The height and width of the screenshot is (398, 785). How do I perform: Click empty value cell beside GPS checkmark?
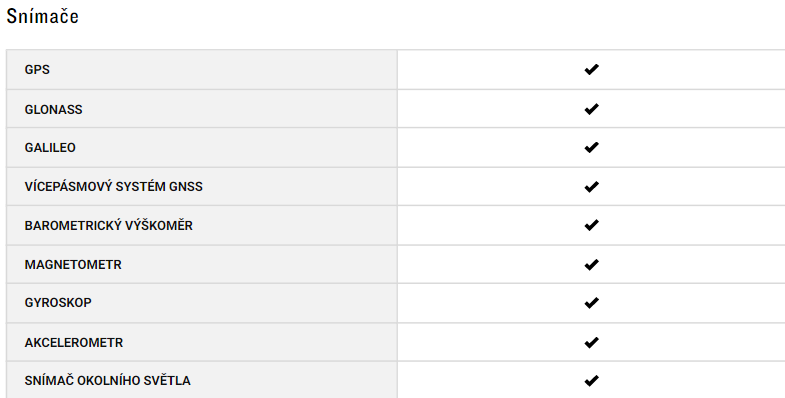701,70
